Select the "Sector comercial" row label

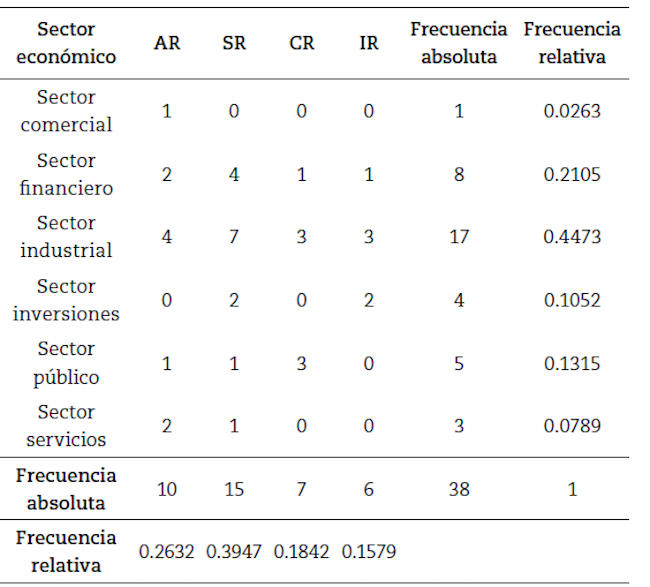66,111
